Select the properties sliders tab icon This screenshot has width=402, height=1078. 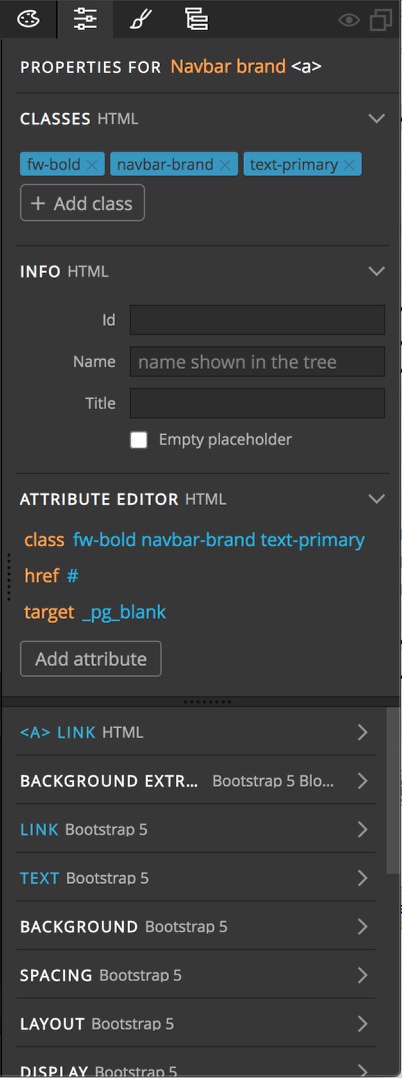click(85, 19)
